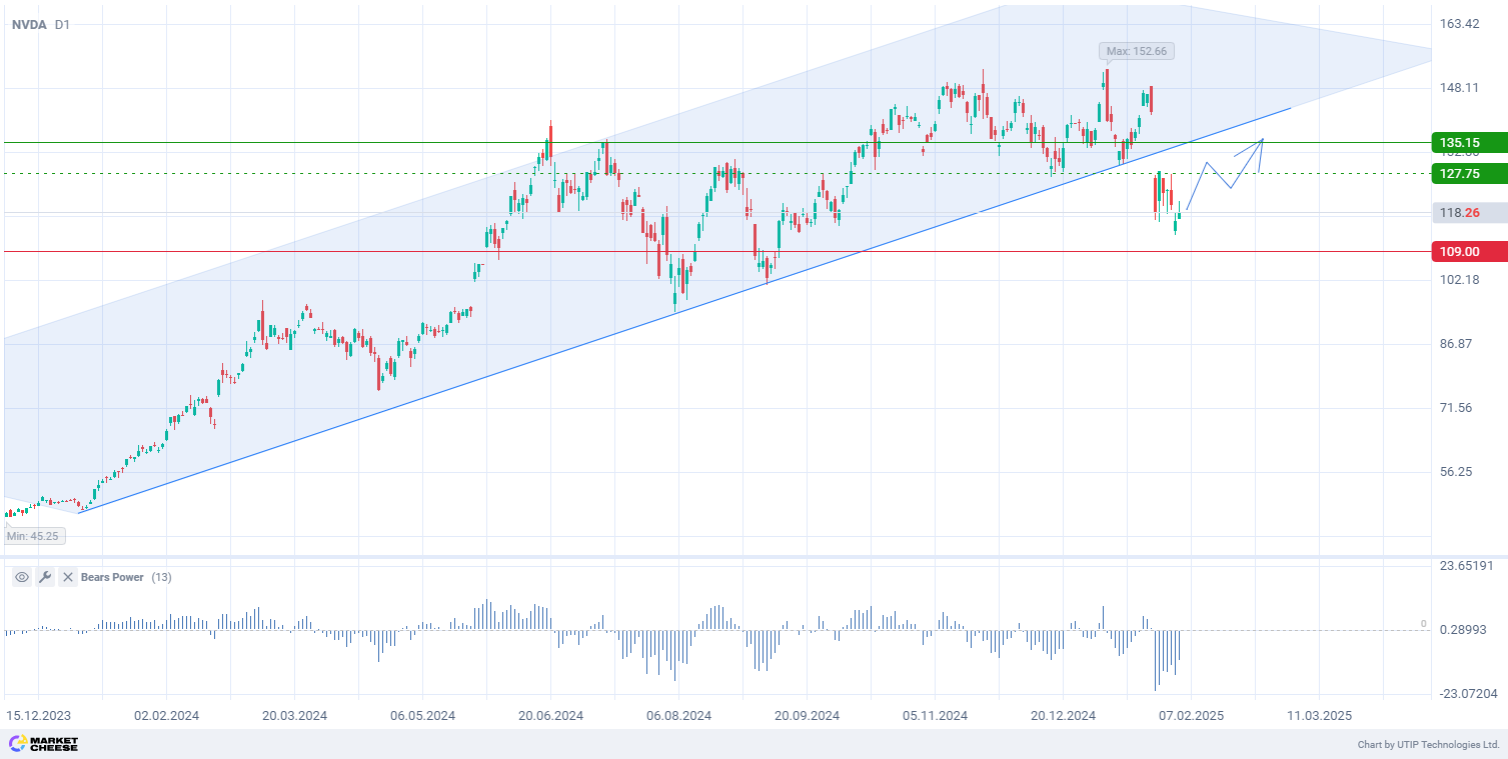Click the (13) period parameter value
The image size is (1508, 759).
(161, 577)
